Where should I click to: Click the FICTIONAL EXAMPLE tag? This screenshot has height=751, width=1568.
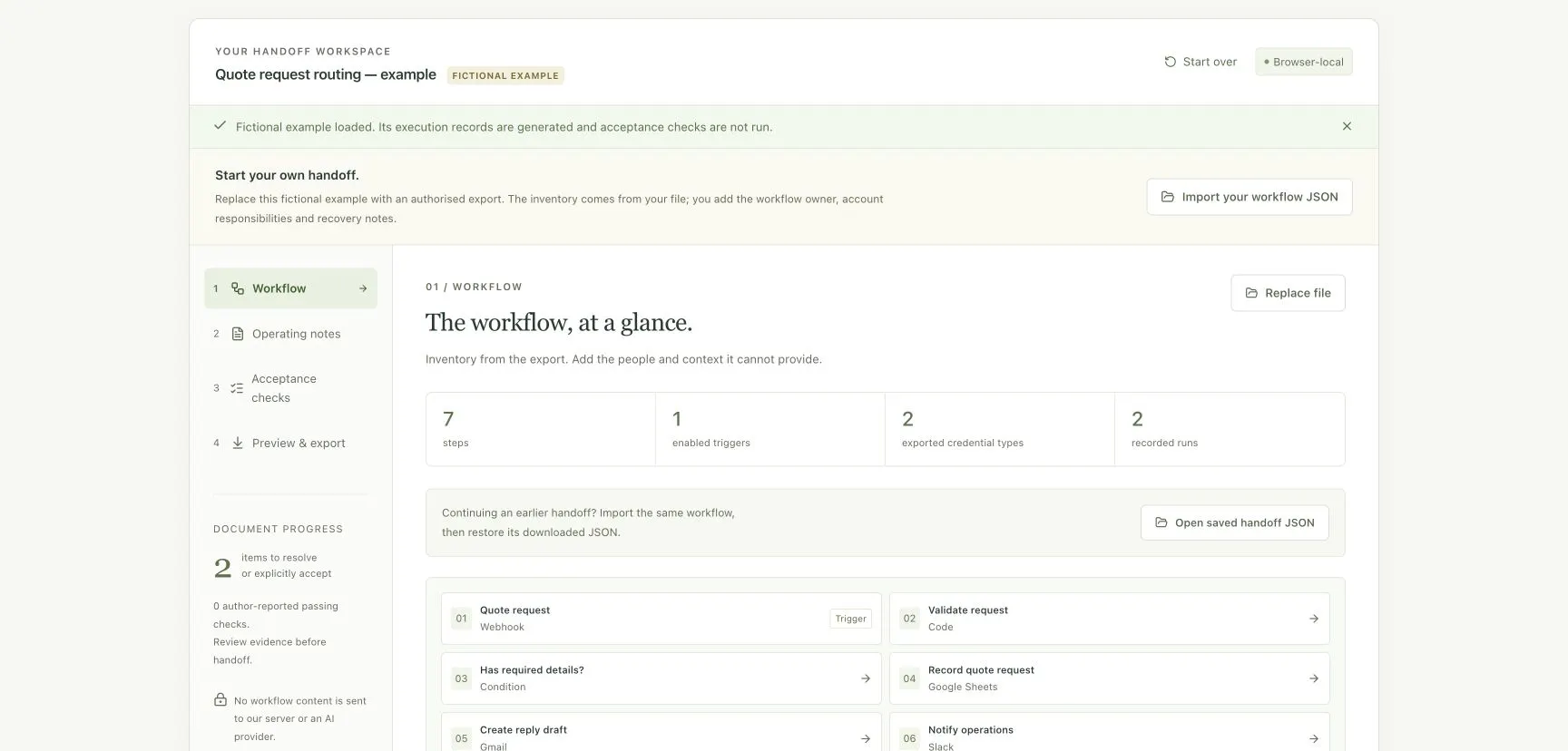pyautogui.click(x=505, y=75)
